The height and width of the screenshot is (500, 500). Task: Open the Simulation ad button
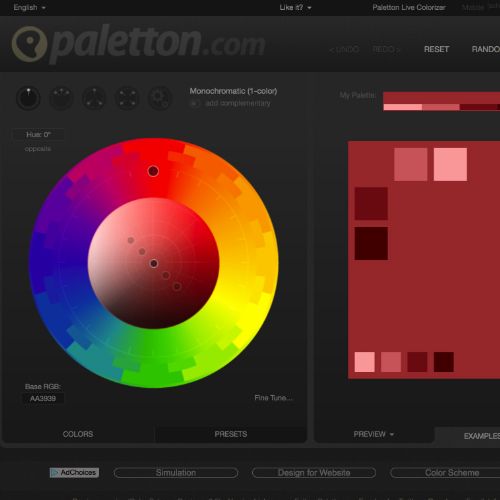(176, 473)
